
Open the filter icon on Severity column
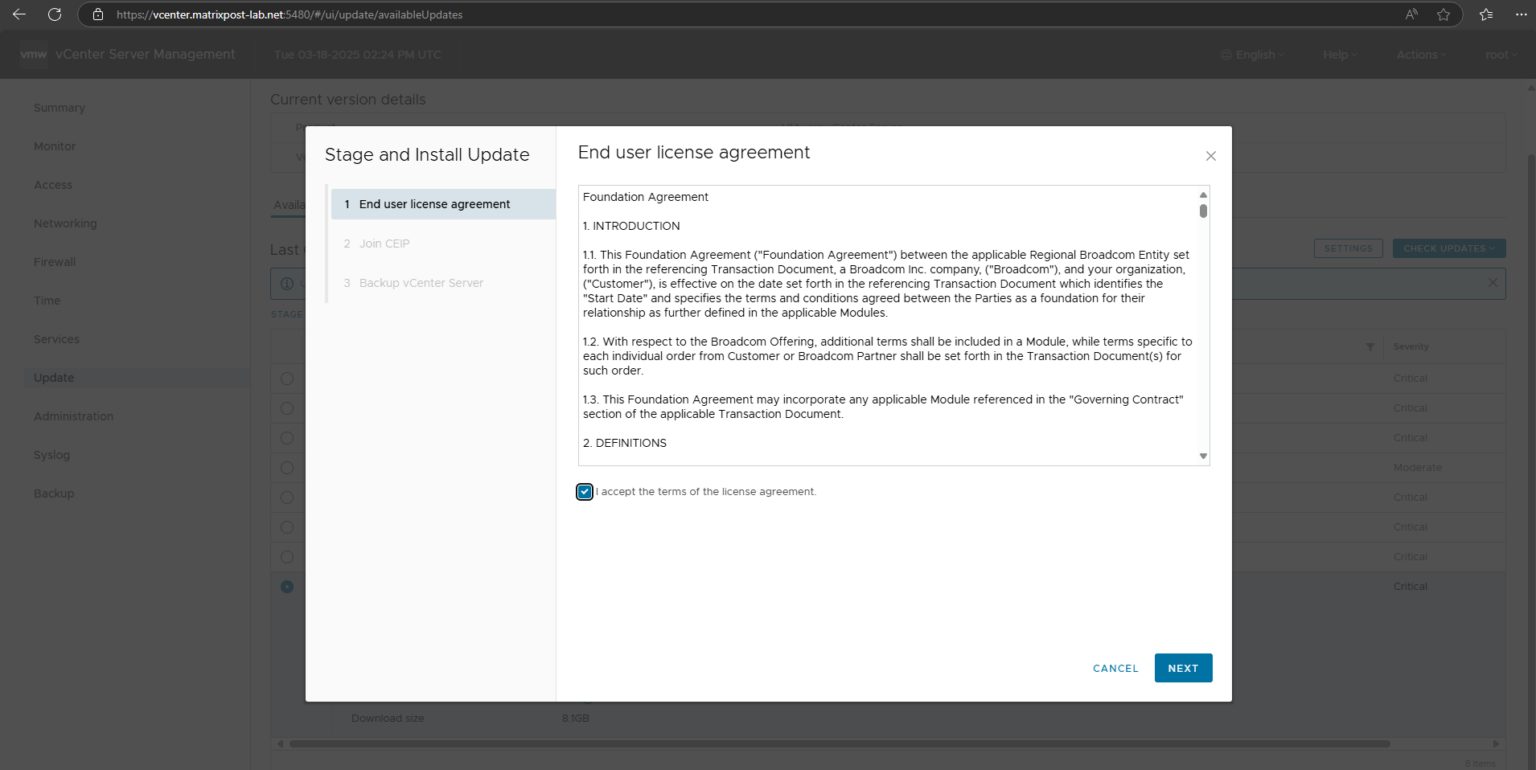point(1370,346)
